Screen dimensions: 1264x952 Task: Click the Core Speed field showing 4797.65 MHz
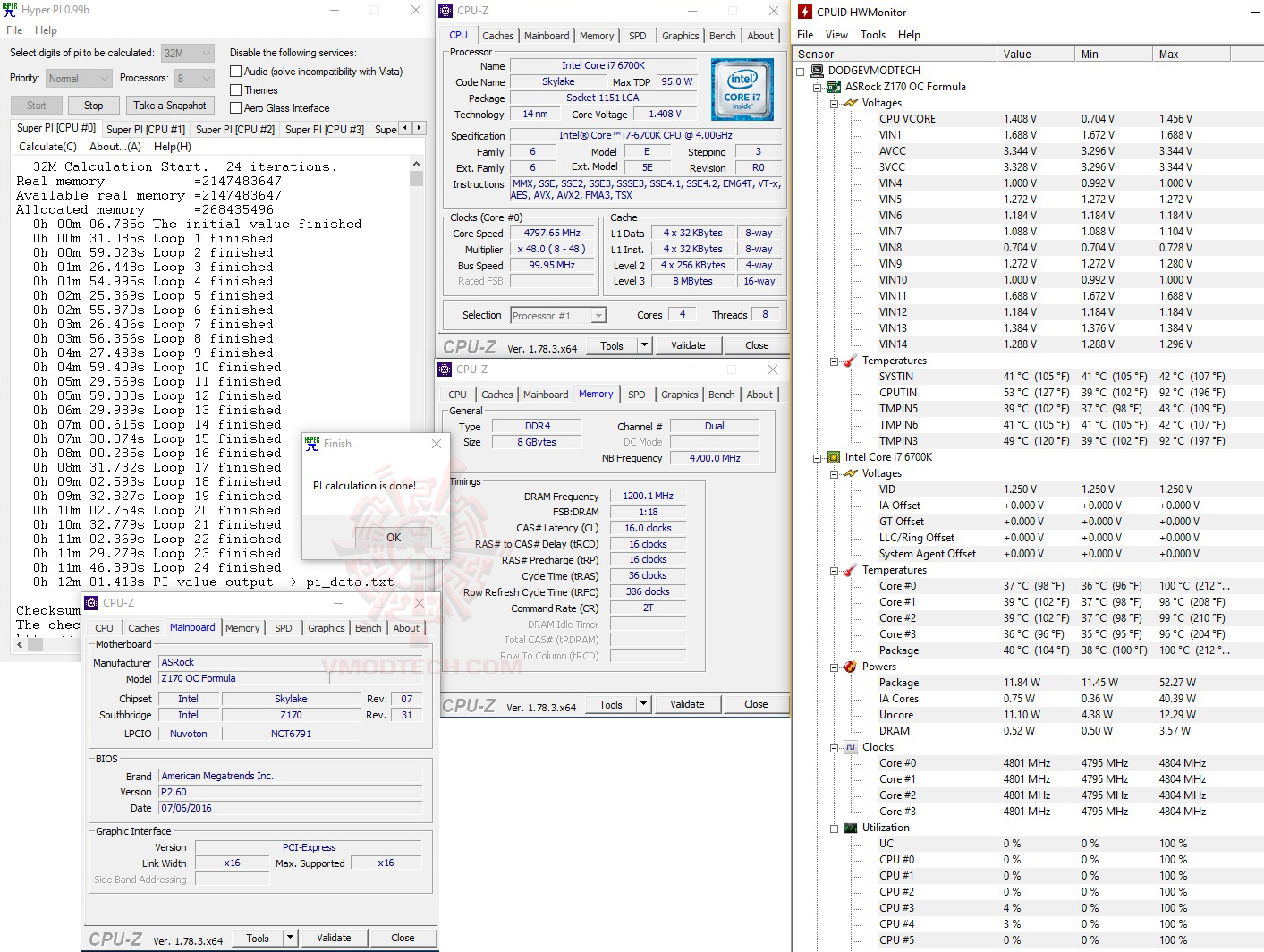click(x=552, y=233)
